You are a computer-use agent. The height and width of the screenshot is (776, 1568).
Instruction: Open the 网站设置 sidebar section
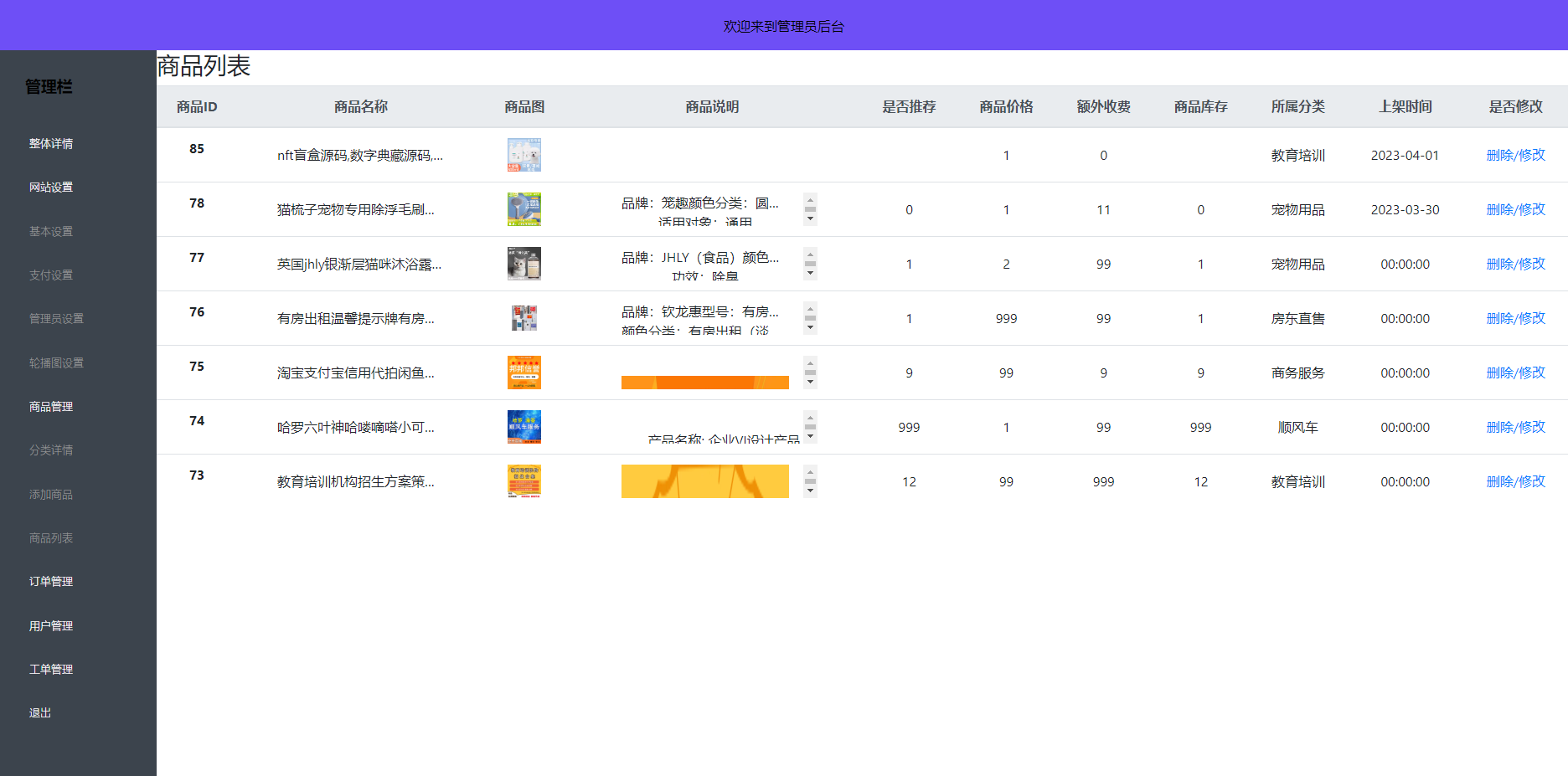point(51,187)
